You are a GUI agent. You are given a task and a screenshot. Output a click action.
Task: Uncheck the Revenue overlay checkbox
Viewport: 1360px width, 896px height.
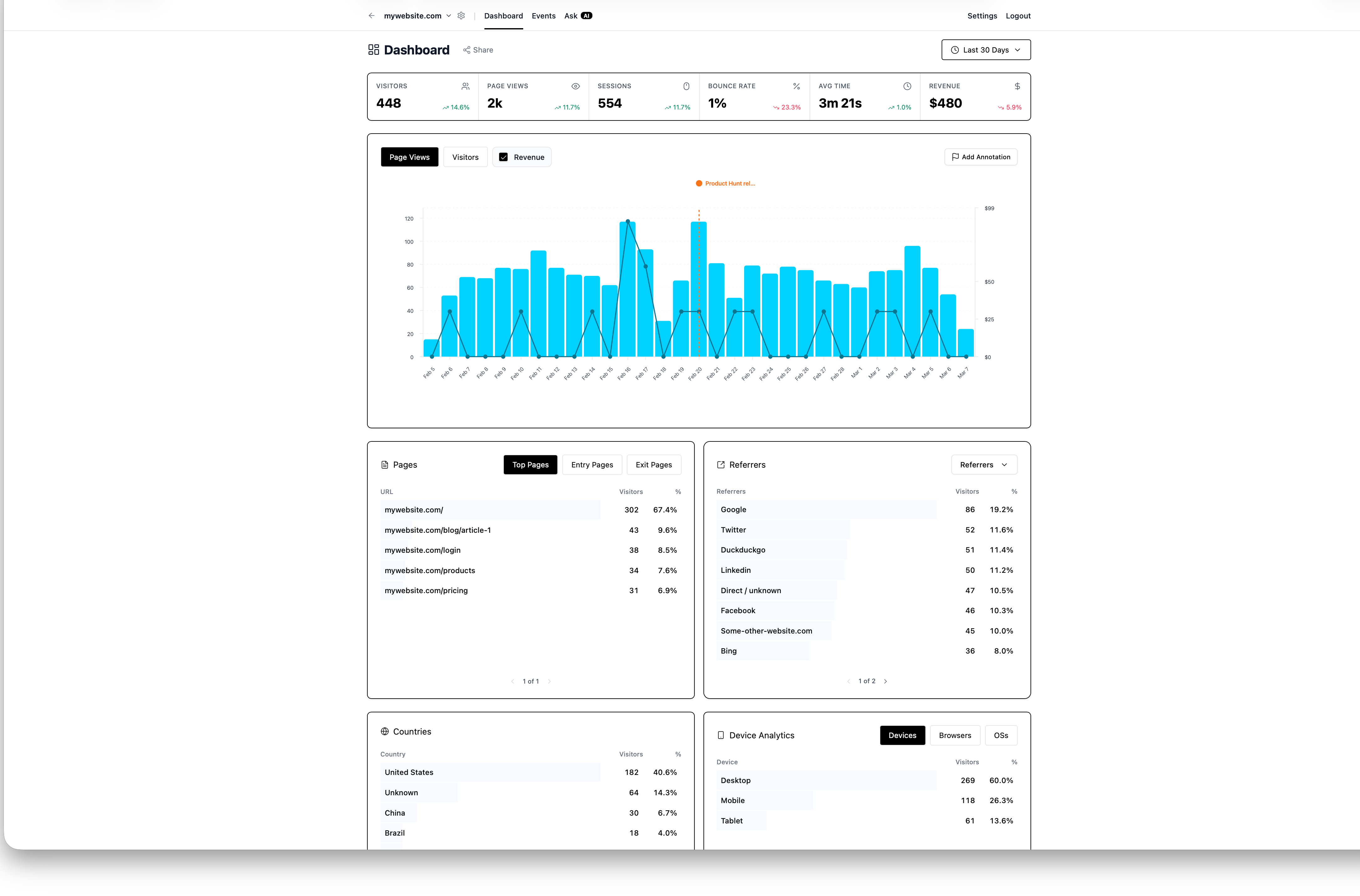504,156
